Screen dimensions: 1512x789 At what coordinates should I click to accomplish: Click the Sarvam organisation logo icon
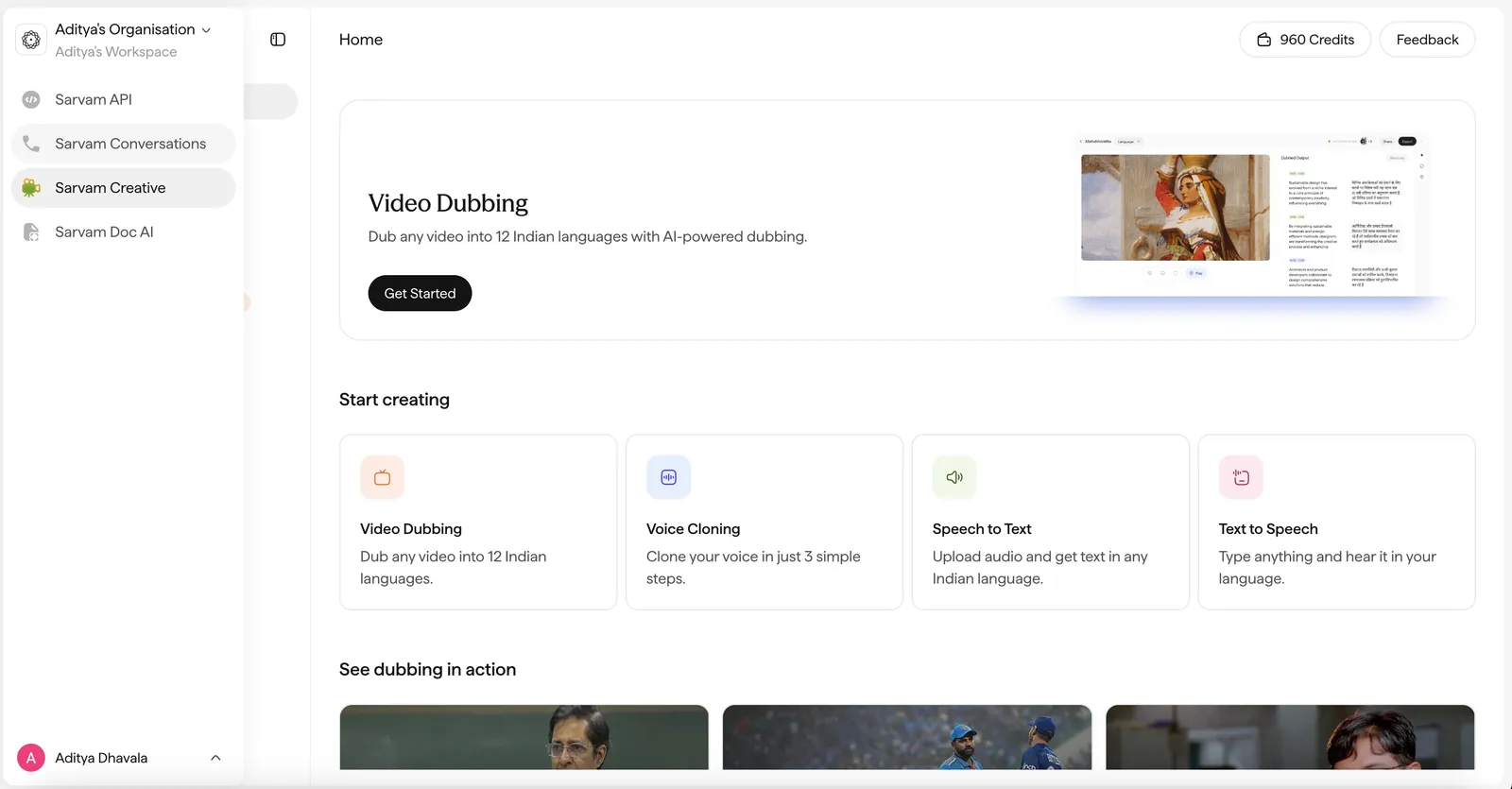point(31,40)
